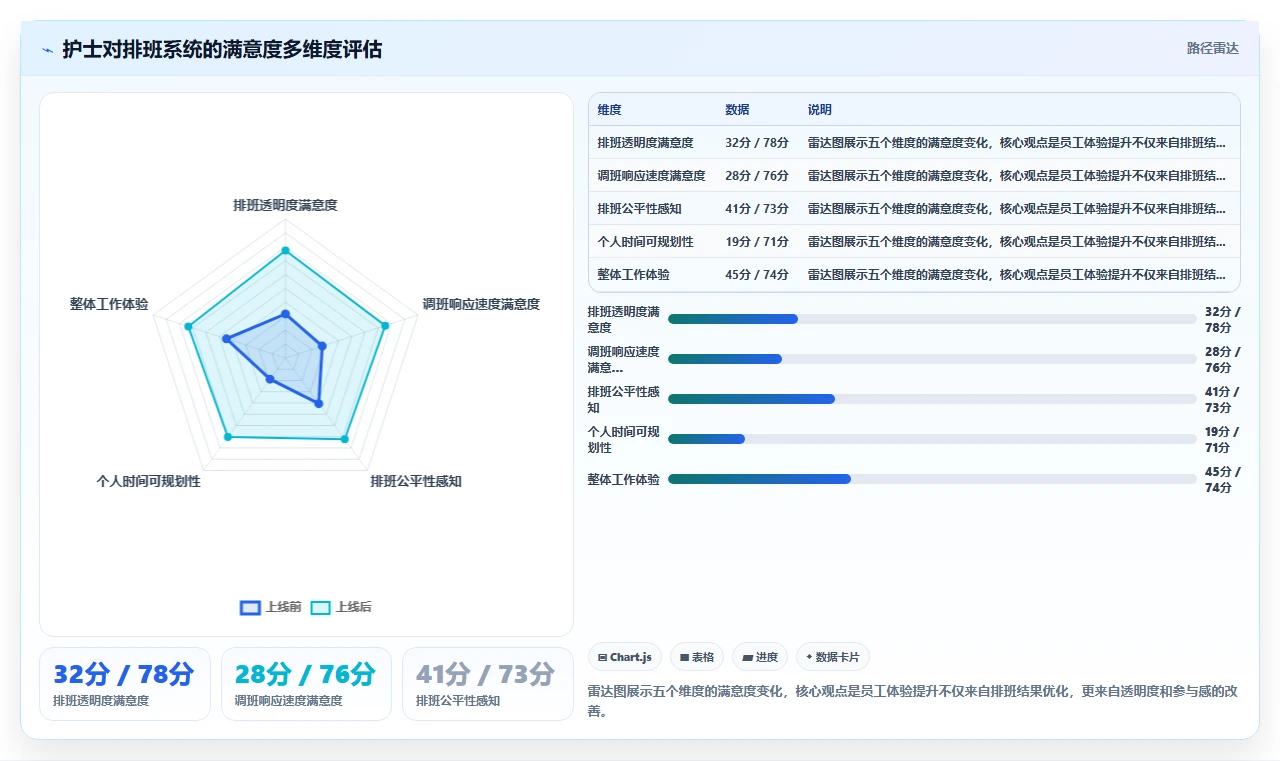The image size is (1280, 761).
Task: Click the 上线前 data point on 个人时间可规划性 axis
Action: point(270,379)
